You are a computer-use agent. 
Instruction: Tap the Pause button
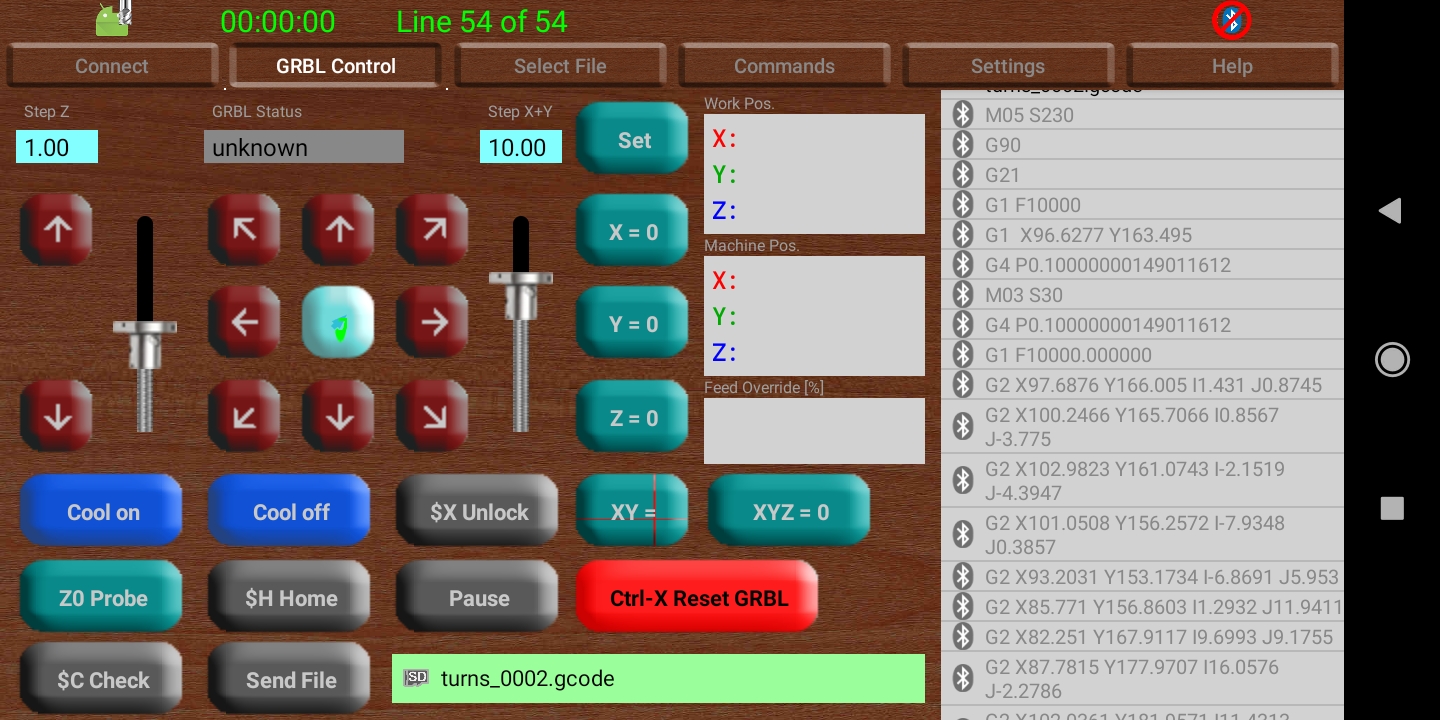coord(478,597)
